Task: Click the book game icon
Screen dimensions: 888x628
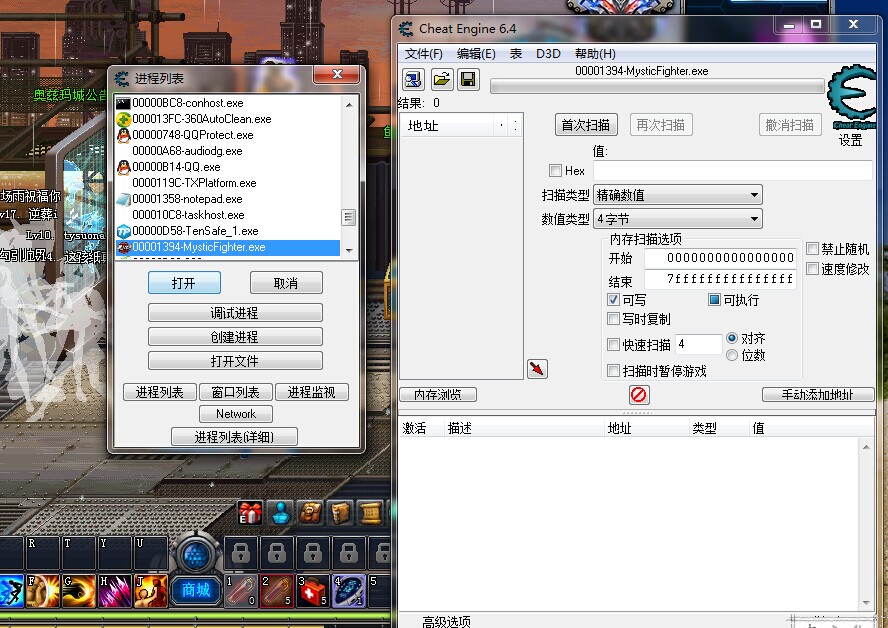Action: tap(340, 513)
